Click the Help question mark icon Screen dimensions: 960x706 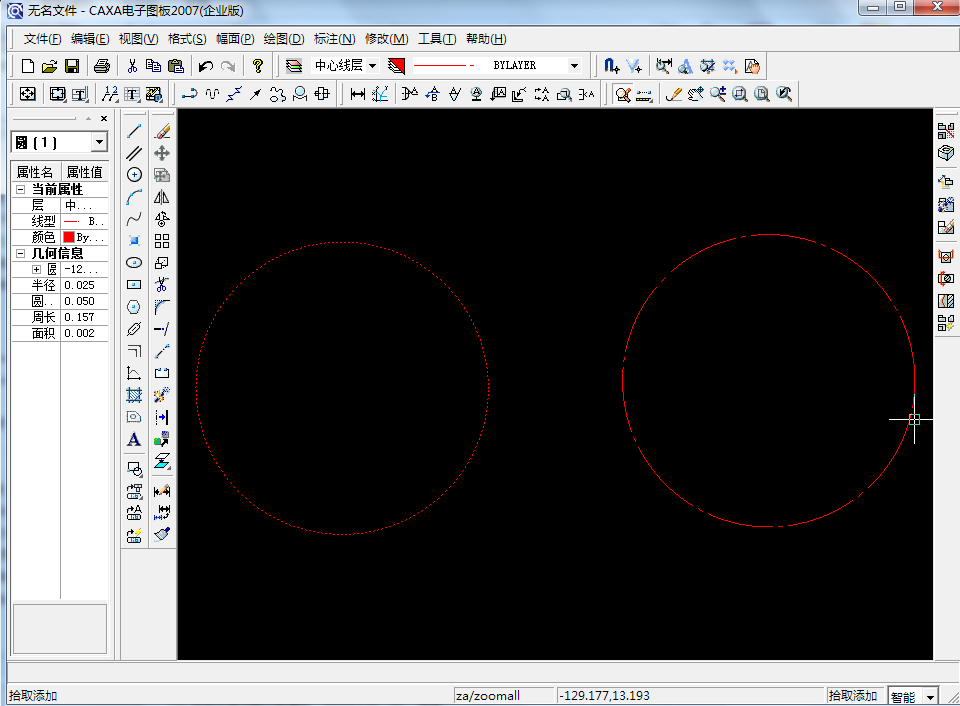click(257, 66)
